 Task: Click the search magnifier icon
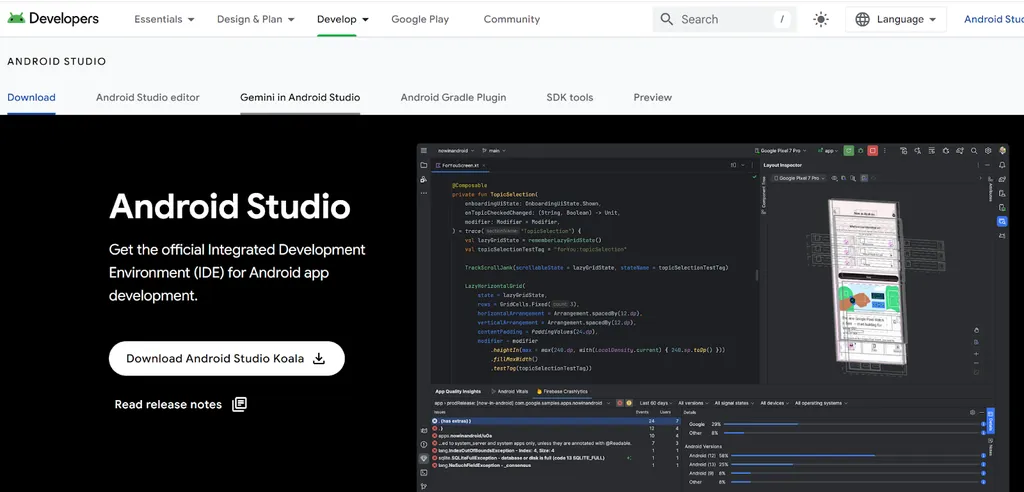coord(666,19)
